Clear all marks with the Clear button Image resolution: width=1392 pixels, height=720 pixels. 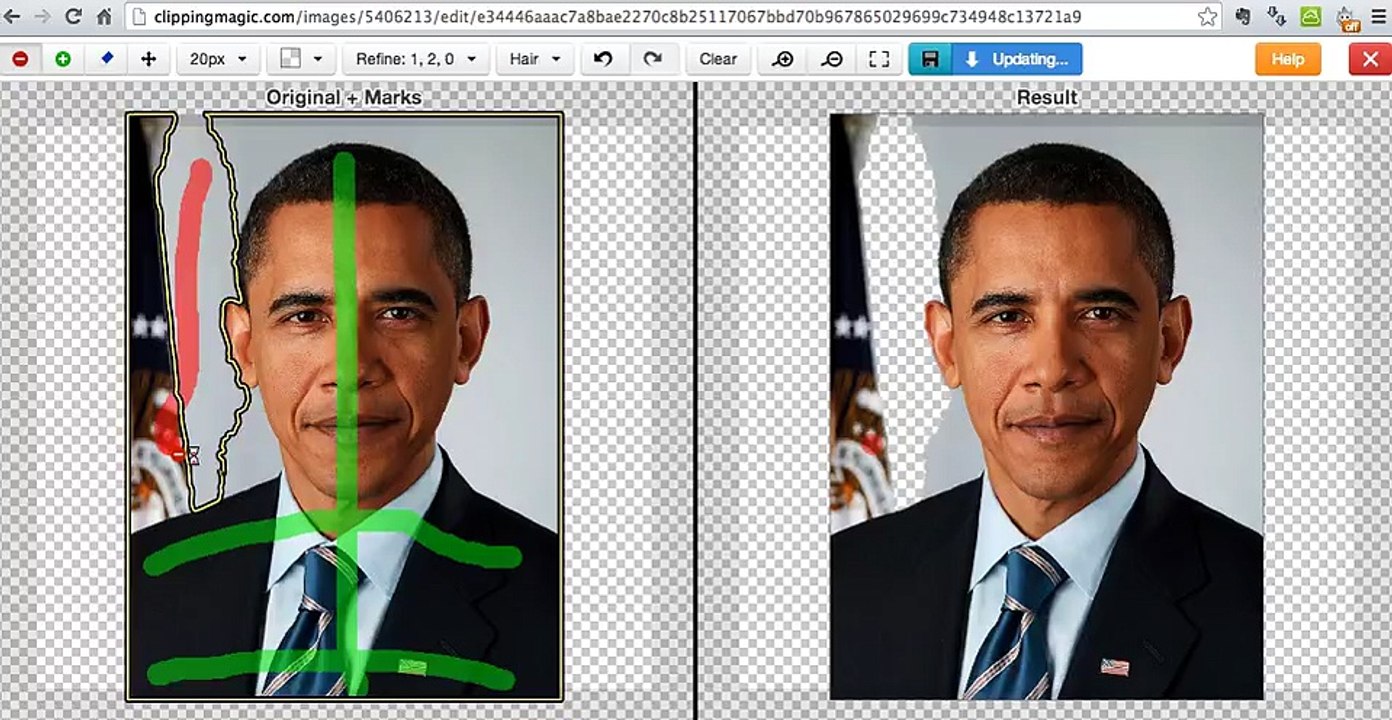718,59
